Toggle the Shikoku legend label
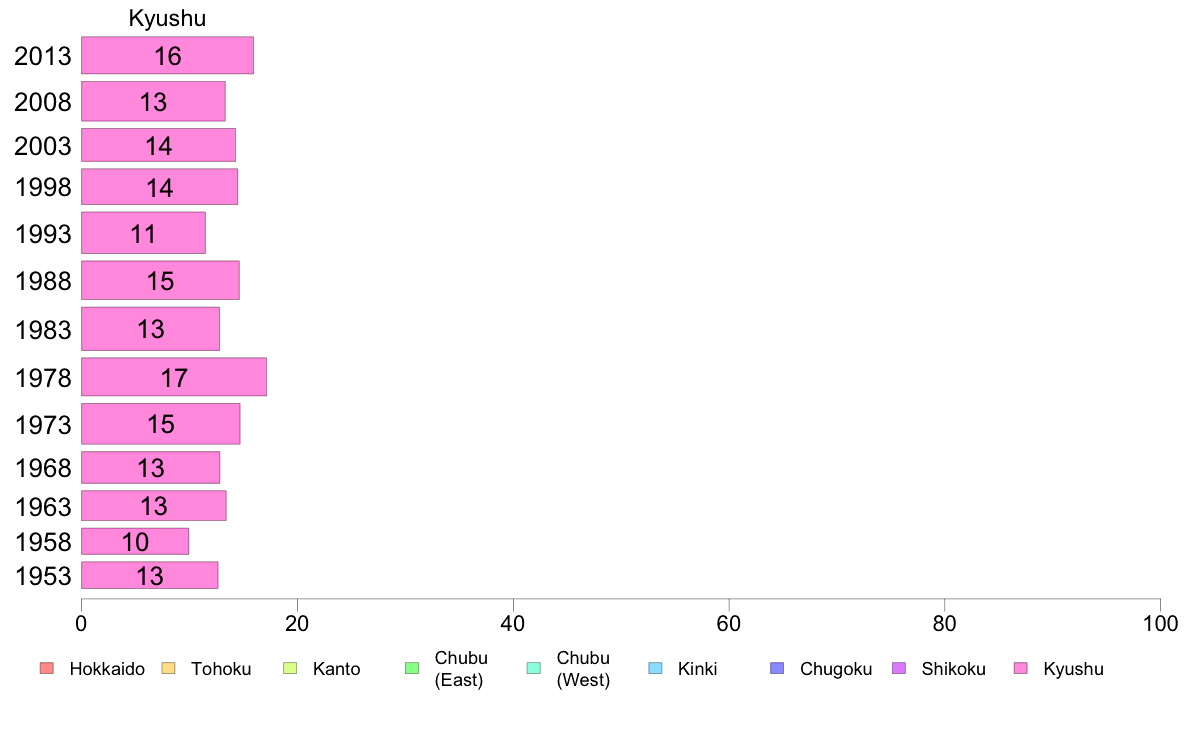The height and width of the screenshot is (736, 1188). (x=953, y=669)
